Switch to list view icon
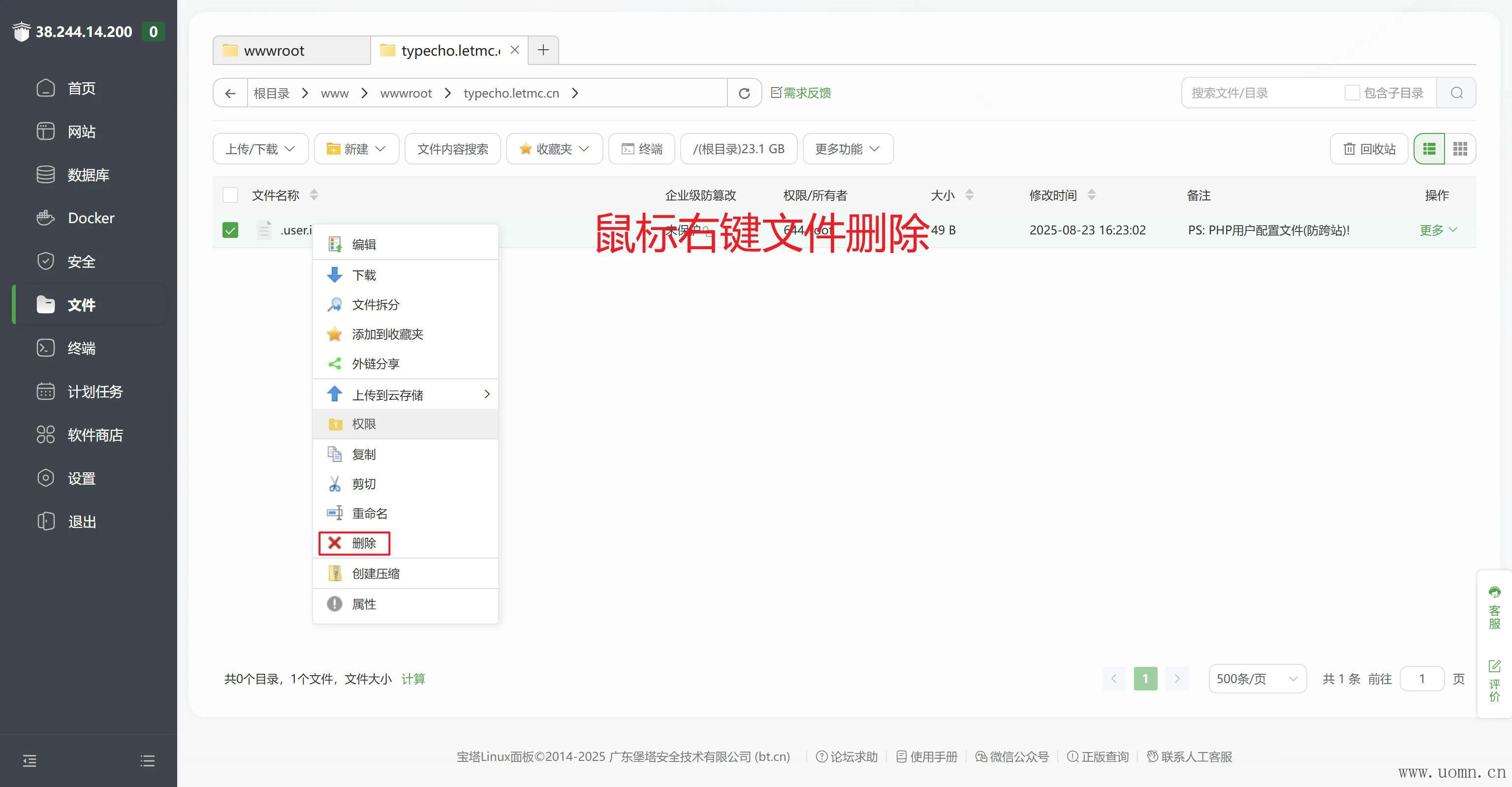 (1429, 149)
